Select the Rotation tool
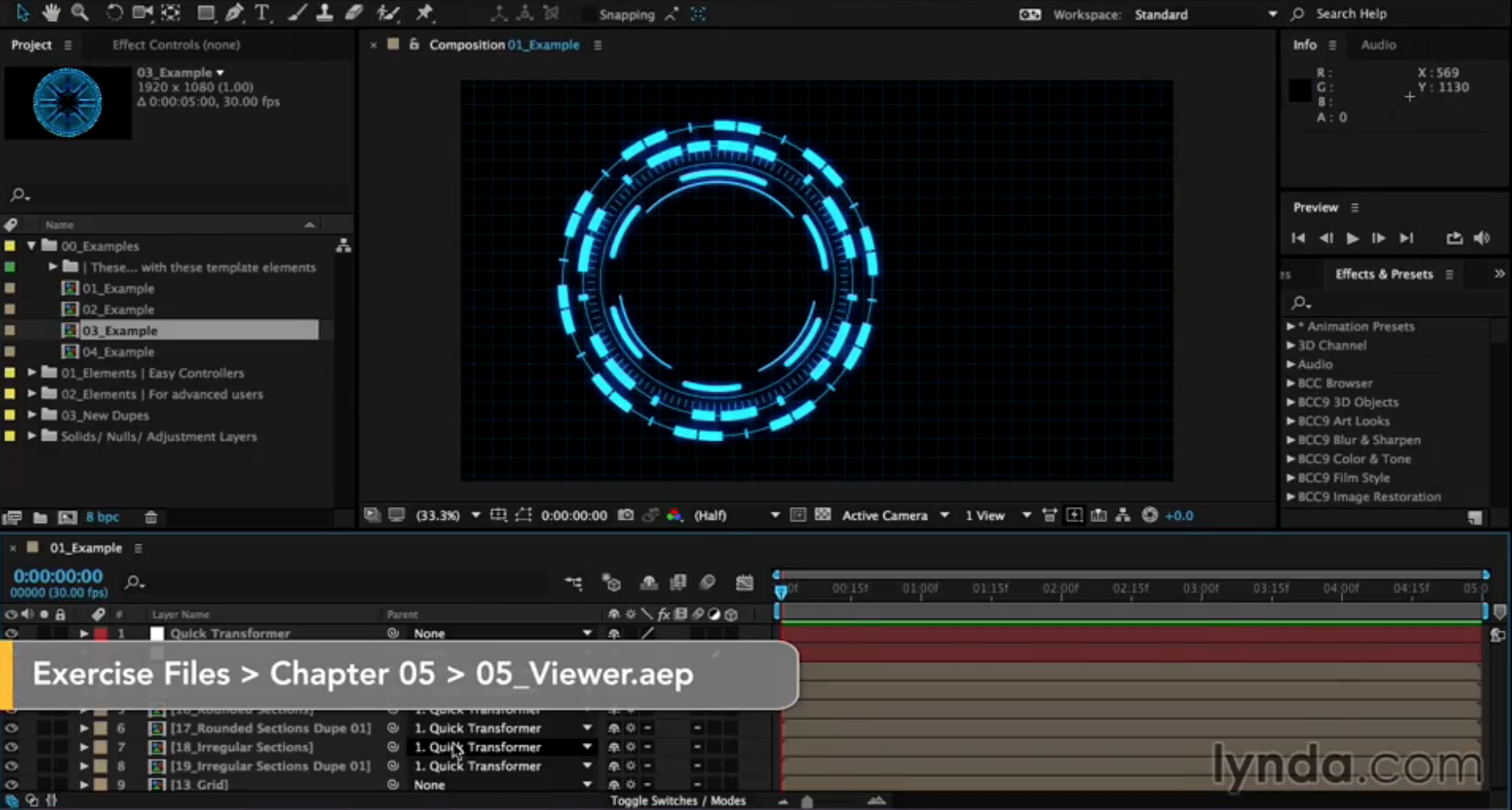Image resolution: width=1512 pixels, height=810 pixels. tap(114, 13)
